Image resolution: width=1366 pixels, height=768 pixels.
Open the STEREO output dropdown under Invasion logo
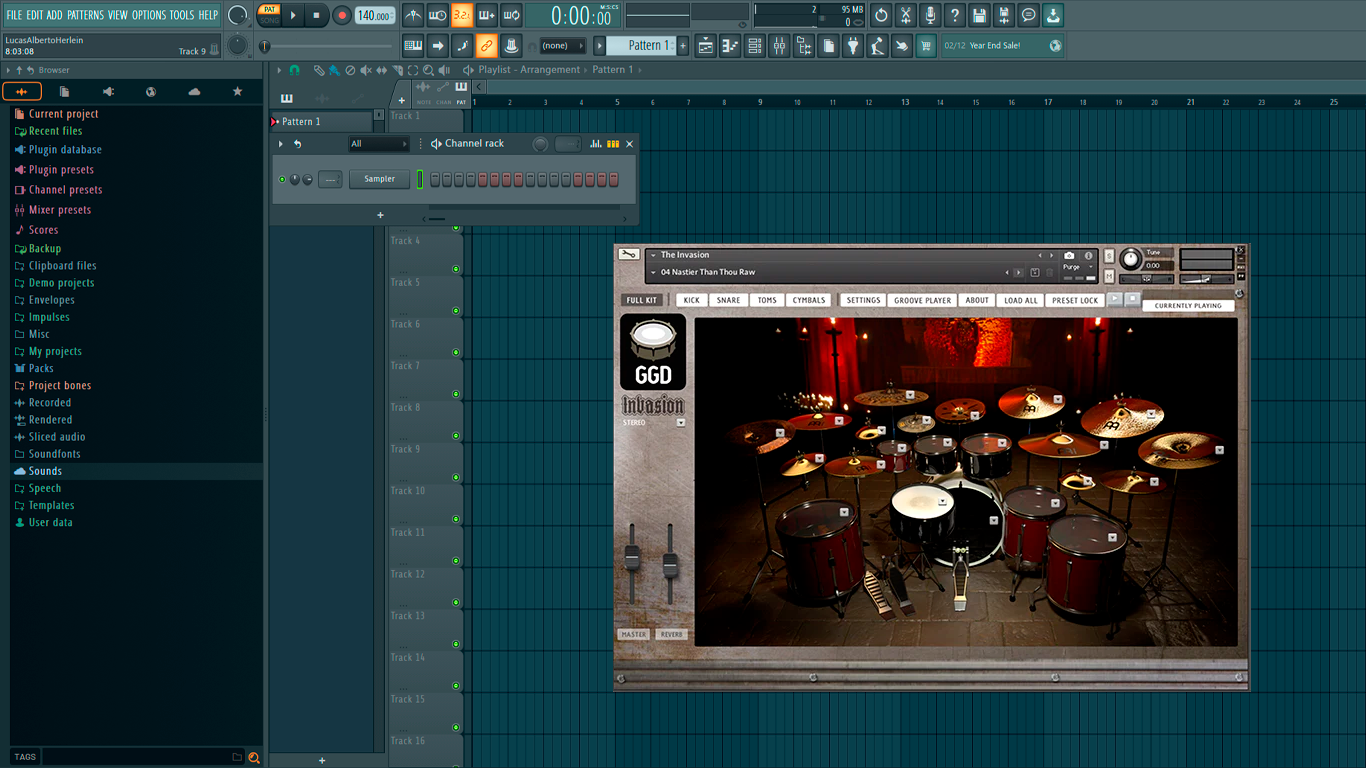pos(681,423)
